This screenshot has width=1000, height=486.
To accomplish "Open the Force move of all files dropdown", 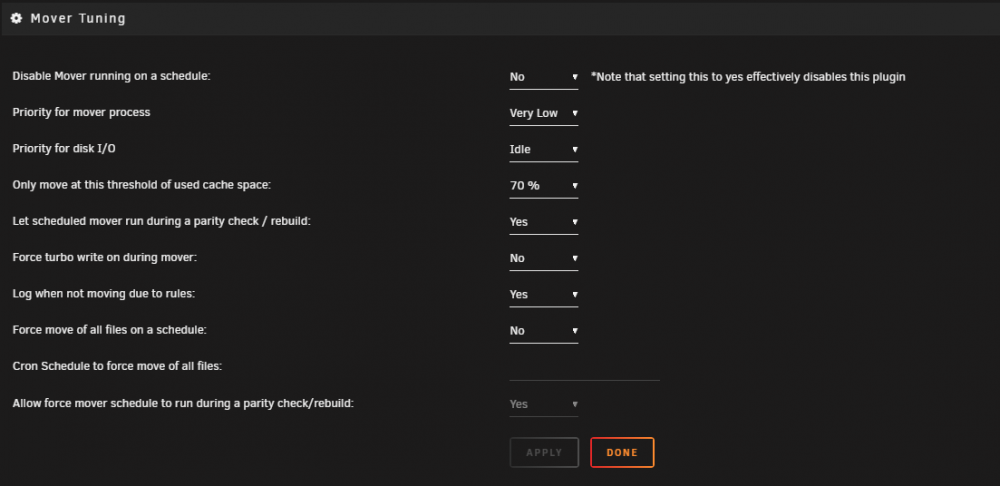I will pyautogui.click(x=543, y=331).
